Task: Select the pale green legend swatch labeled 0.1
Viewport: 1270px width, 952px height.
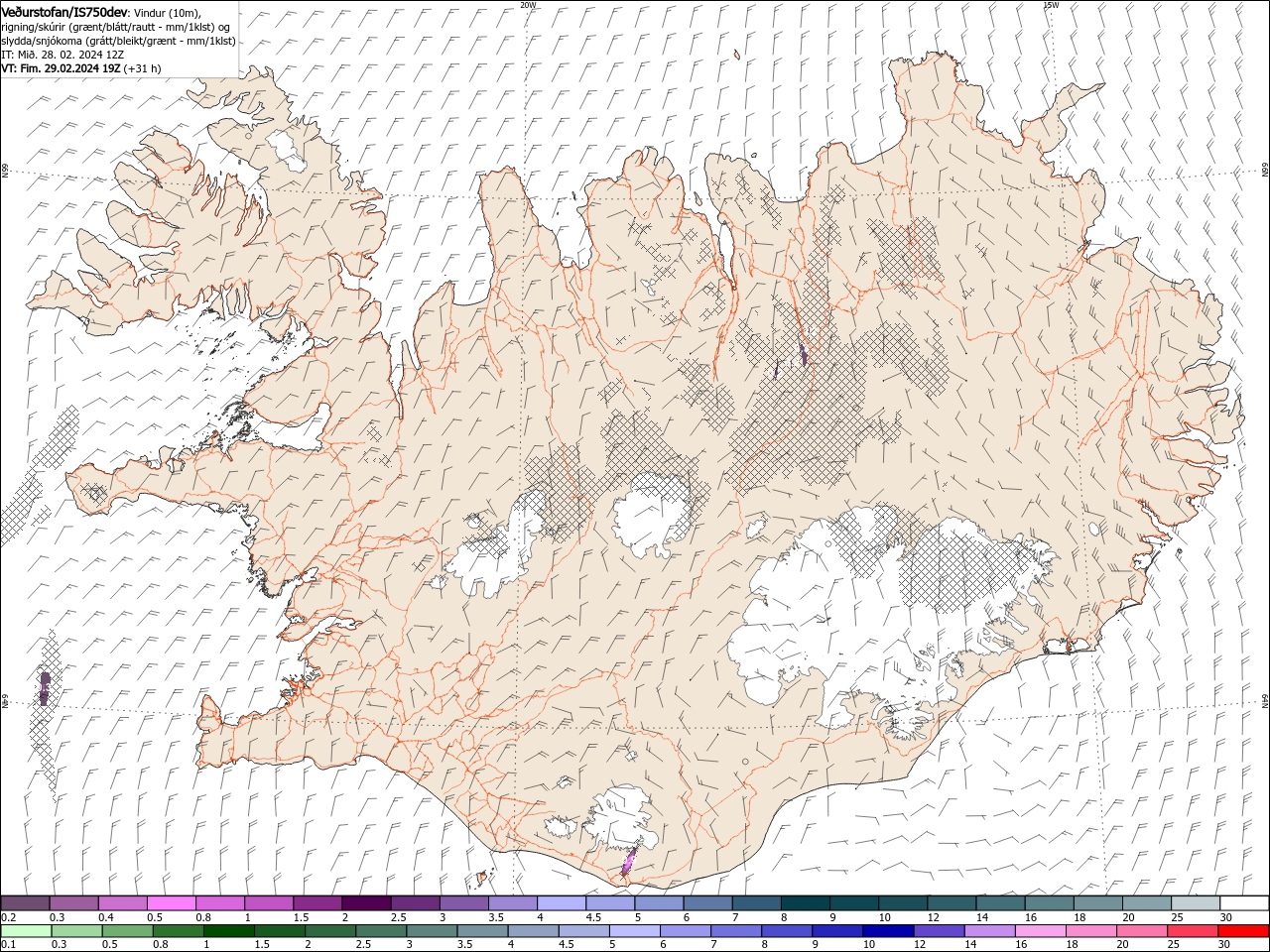Action: (x=26, y=931)
